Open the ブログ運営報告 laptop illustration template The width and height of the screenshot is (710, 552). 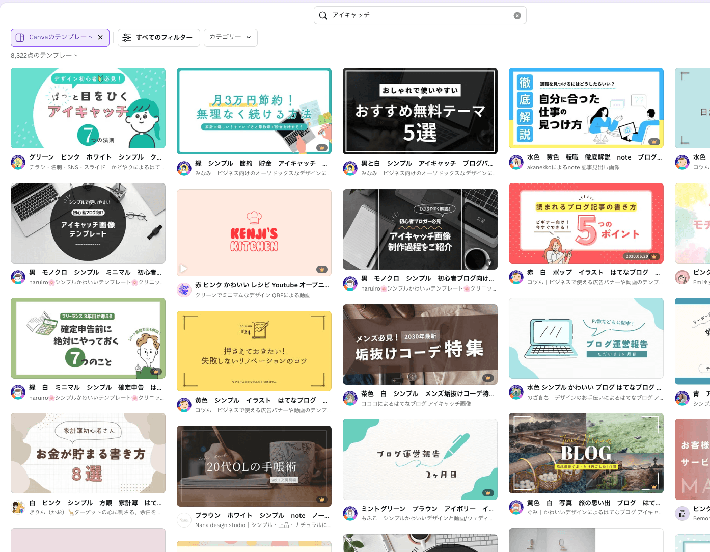coord(586,338)
